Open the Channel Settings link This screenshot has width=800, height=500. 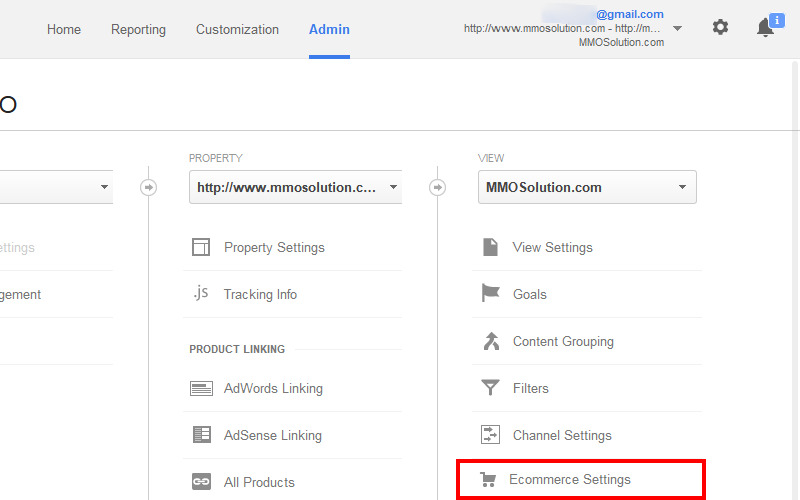coord(561,435)
